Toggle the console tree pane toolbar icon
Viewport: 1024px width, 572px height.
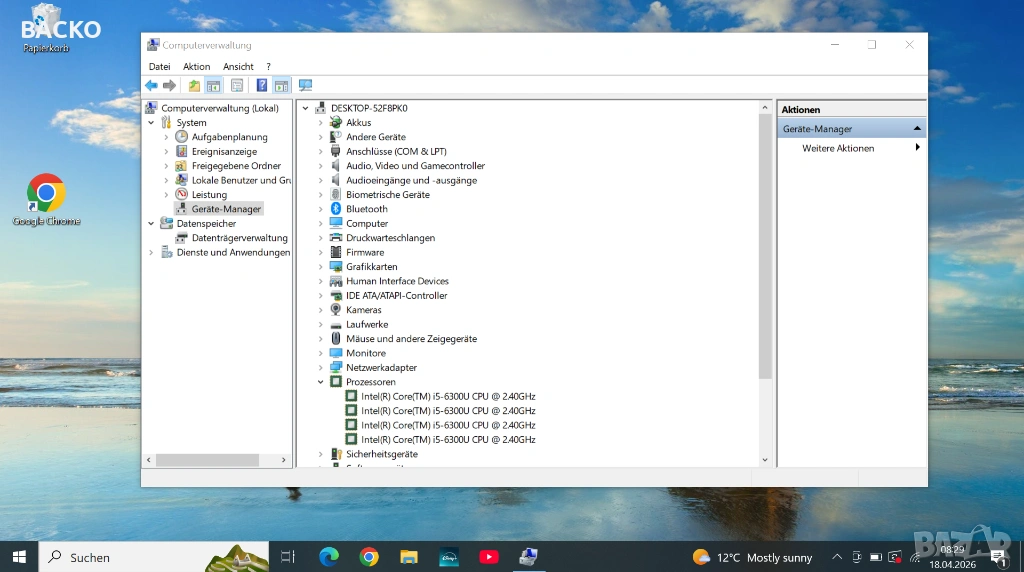(x=214, y=86)
